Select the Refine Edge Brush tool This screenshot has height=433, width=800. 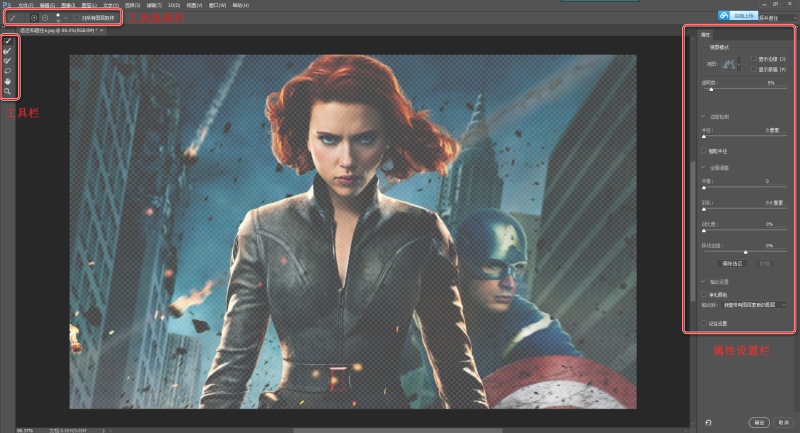[x=8, y=51]
